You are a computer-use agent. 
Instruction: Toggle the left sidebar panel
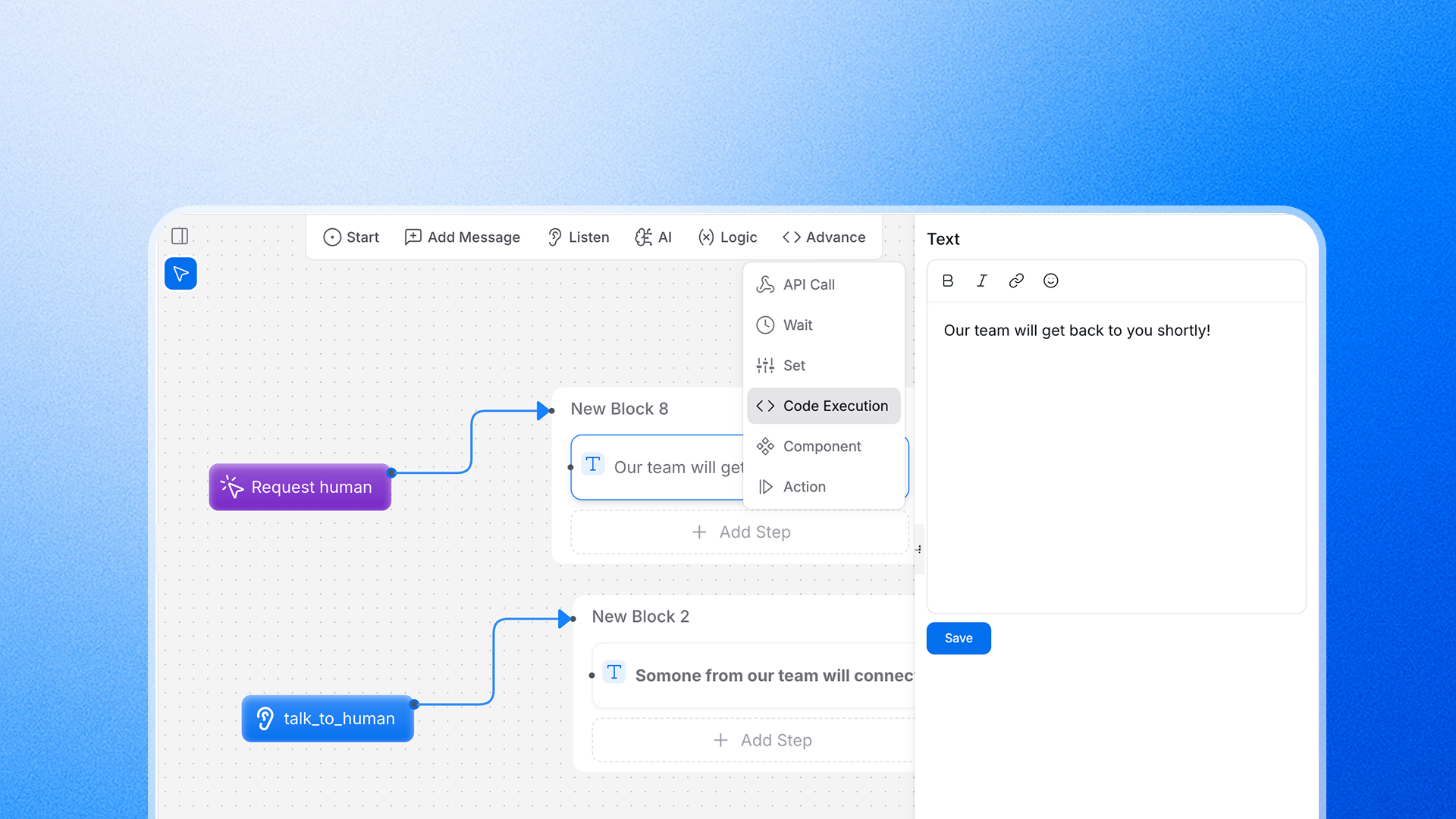pyautogui.click(x=180, y=237)
